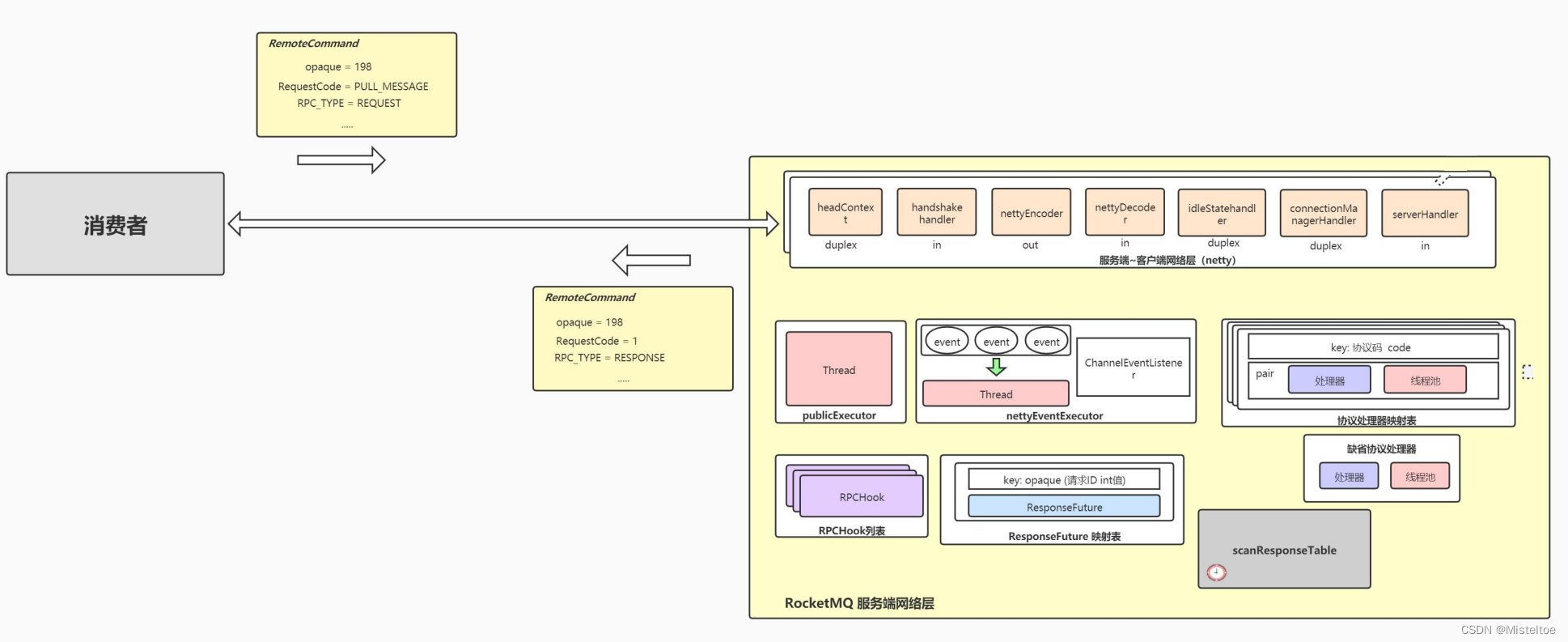This screenshot has height=642, width=1568.
Task: Click the 'key: 协议码 code' box
Action: [x=1373, y=347]
